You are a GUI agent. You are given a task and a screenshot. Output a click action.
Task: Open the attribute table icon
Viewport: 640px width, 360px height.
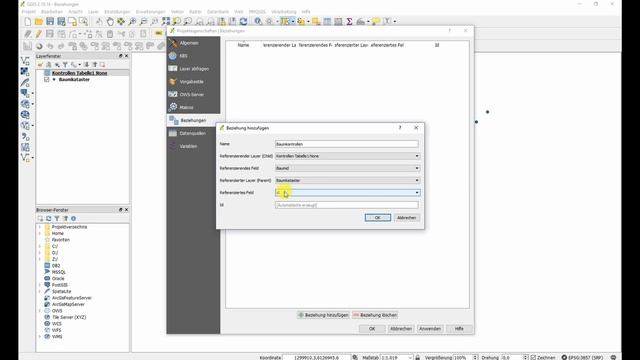pos(327,21)
